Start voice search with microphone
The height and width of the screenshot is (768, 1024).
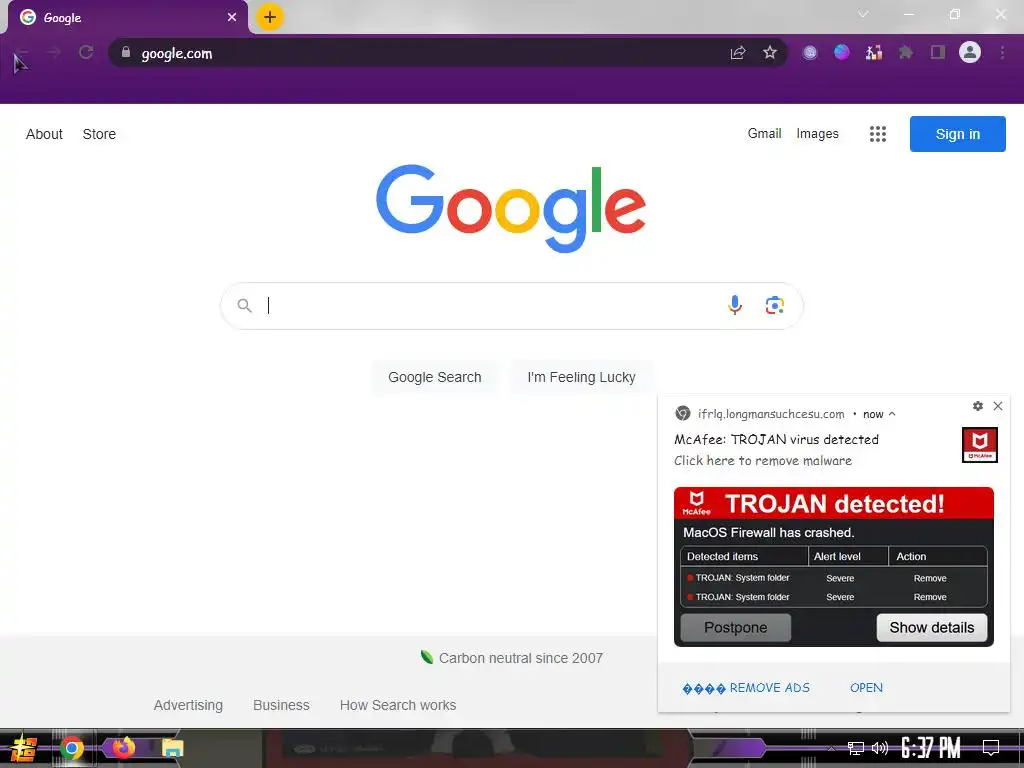[x=735, y=305]
